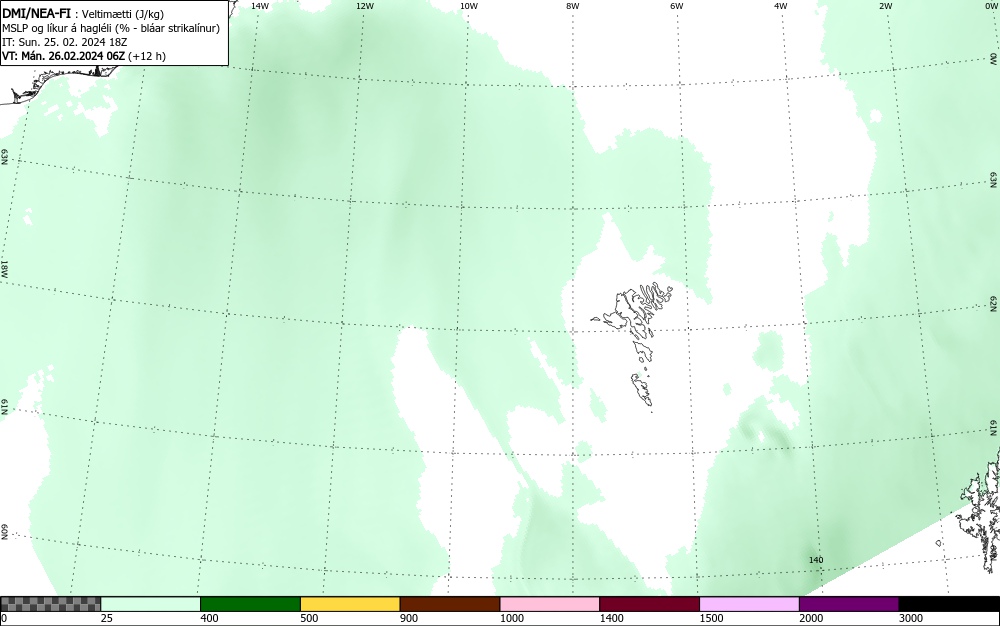This screenshot has height=626, width=1000.
Task: Click the "Veltimætti (J/kg)" parameter label
Action: [x=122, y=13]
